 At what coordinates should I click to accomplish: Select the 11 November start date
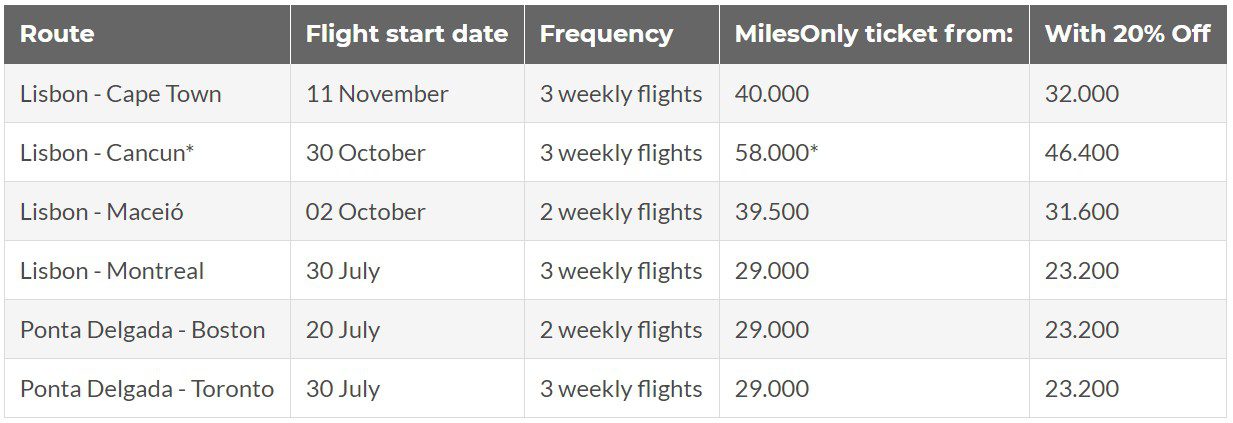point(378,94)
